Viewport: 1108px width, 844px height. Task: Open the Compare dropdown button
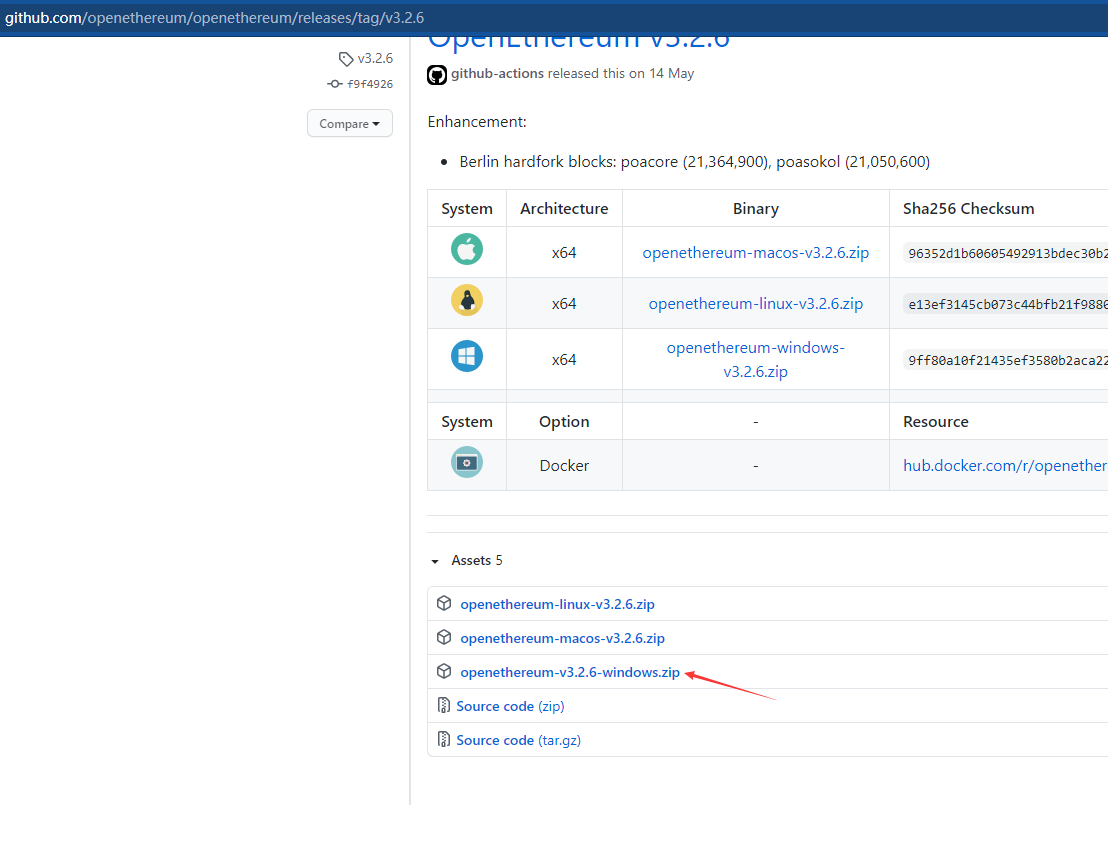[x=349, y=124]
